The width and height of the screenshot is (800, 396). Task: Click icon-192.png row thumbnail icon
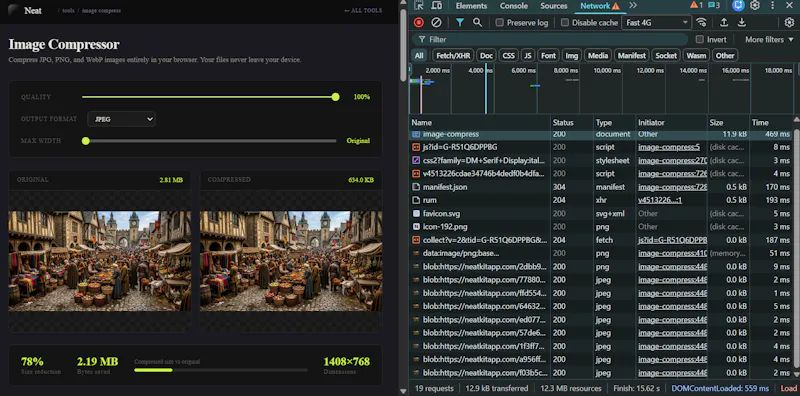[x=416, y=227]
